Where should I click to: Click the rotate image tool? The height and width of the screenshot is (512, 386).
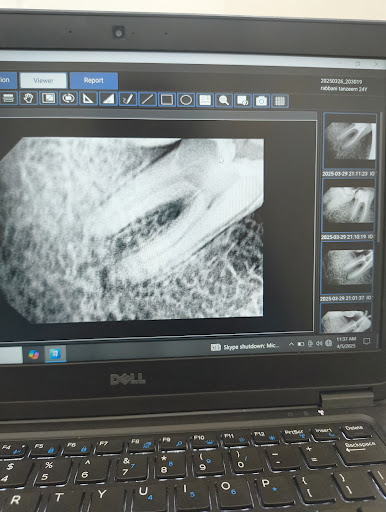tap(68, 99)
